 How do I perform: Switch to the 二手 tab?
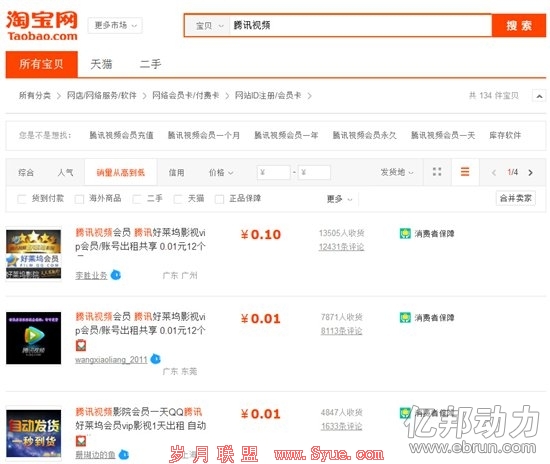click(150, 64)
